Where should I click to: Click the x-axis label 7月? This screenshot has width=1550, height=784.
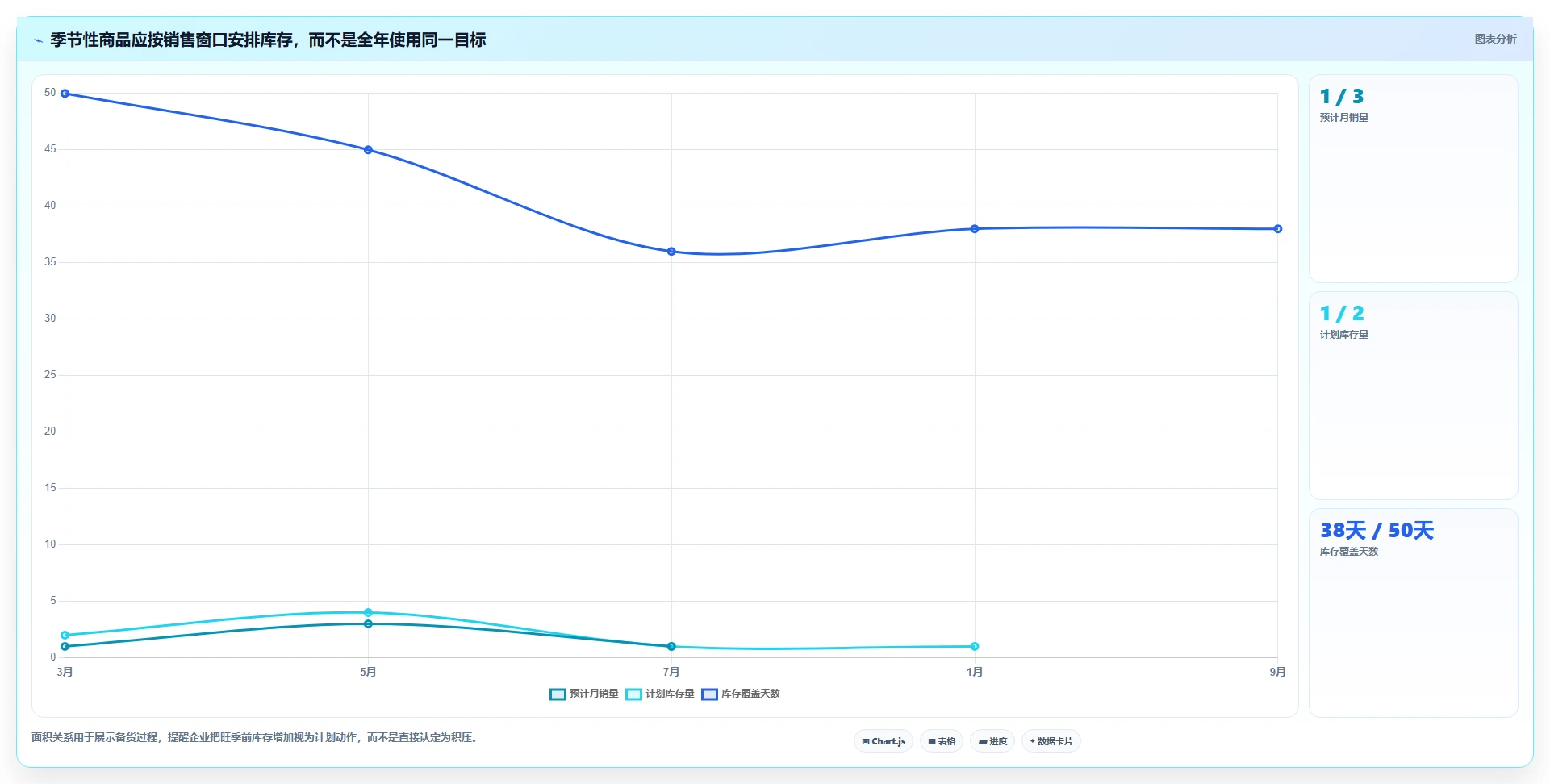point(671,673)
